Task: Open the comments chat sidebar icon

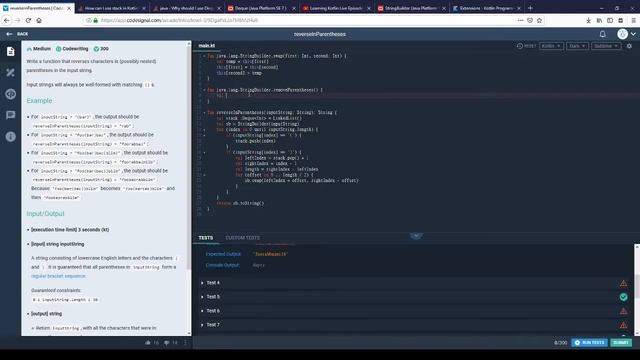Action: tap(11, 115)
